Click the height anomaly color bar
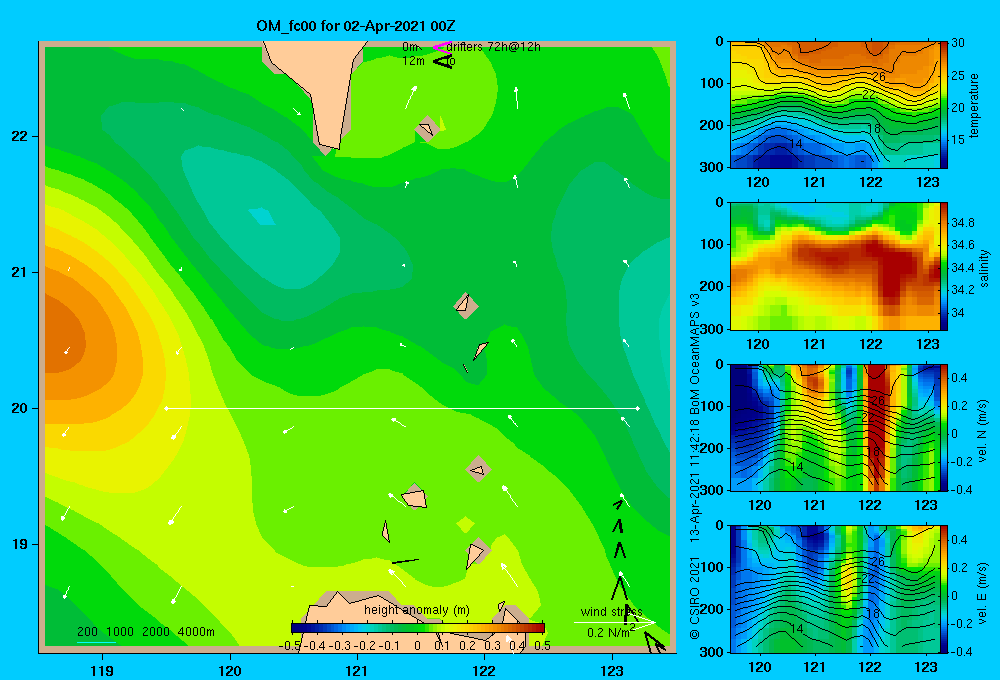The image size is (1000, 680). [418, 628]
